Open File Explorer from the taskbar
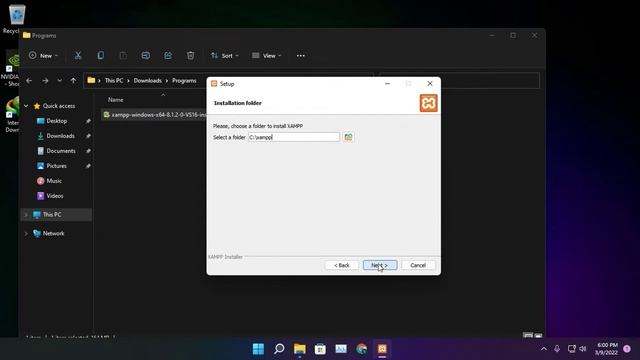640x360 pixels. (x=300, y=349)
